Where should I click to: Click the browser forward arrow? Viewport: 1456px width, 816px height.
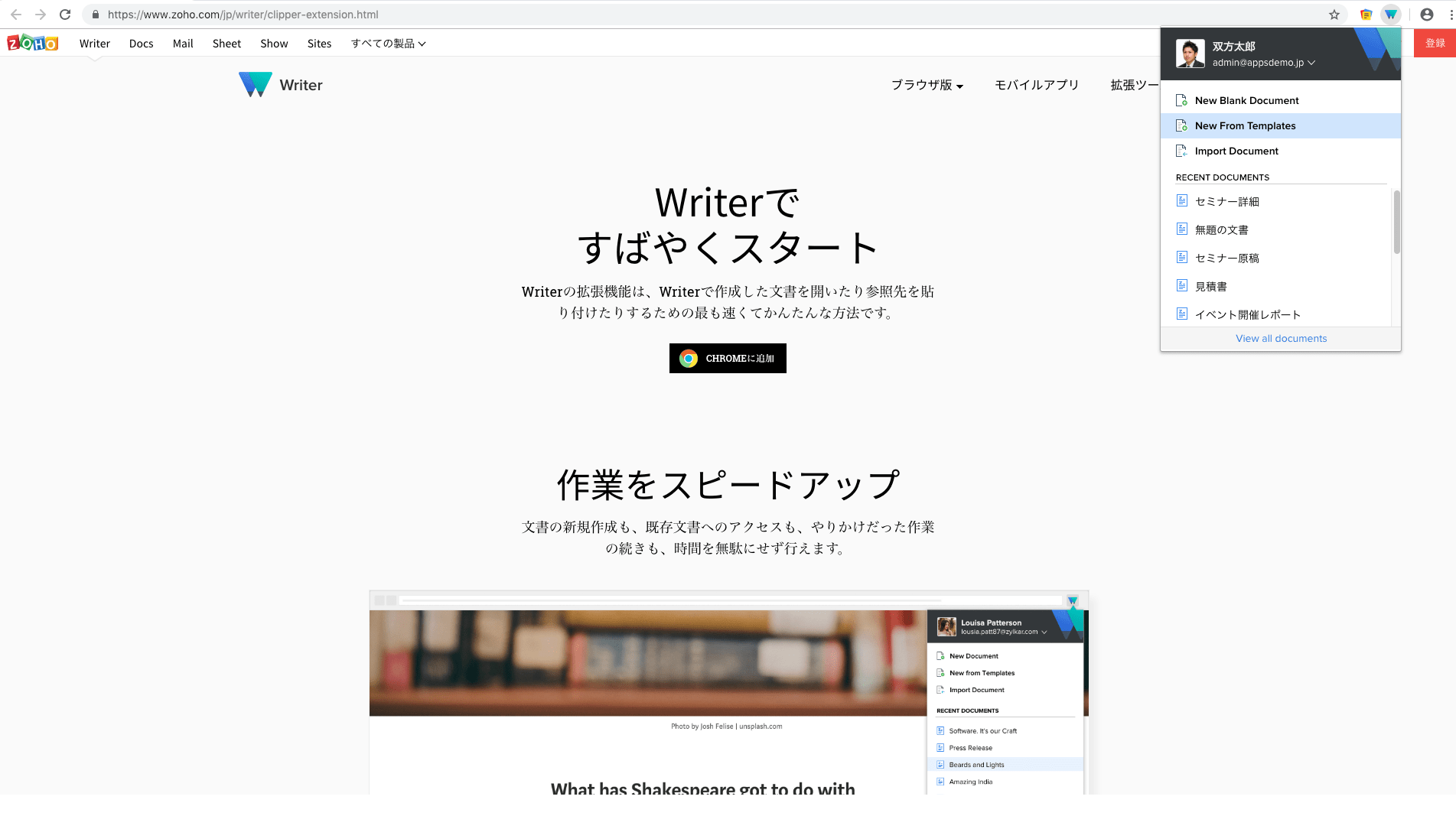(x=41, y=15)
